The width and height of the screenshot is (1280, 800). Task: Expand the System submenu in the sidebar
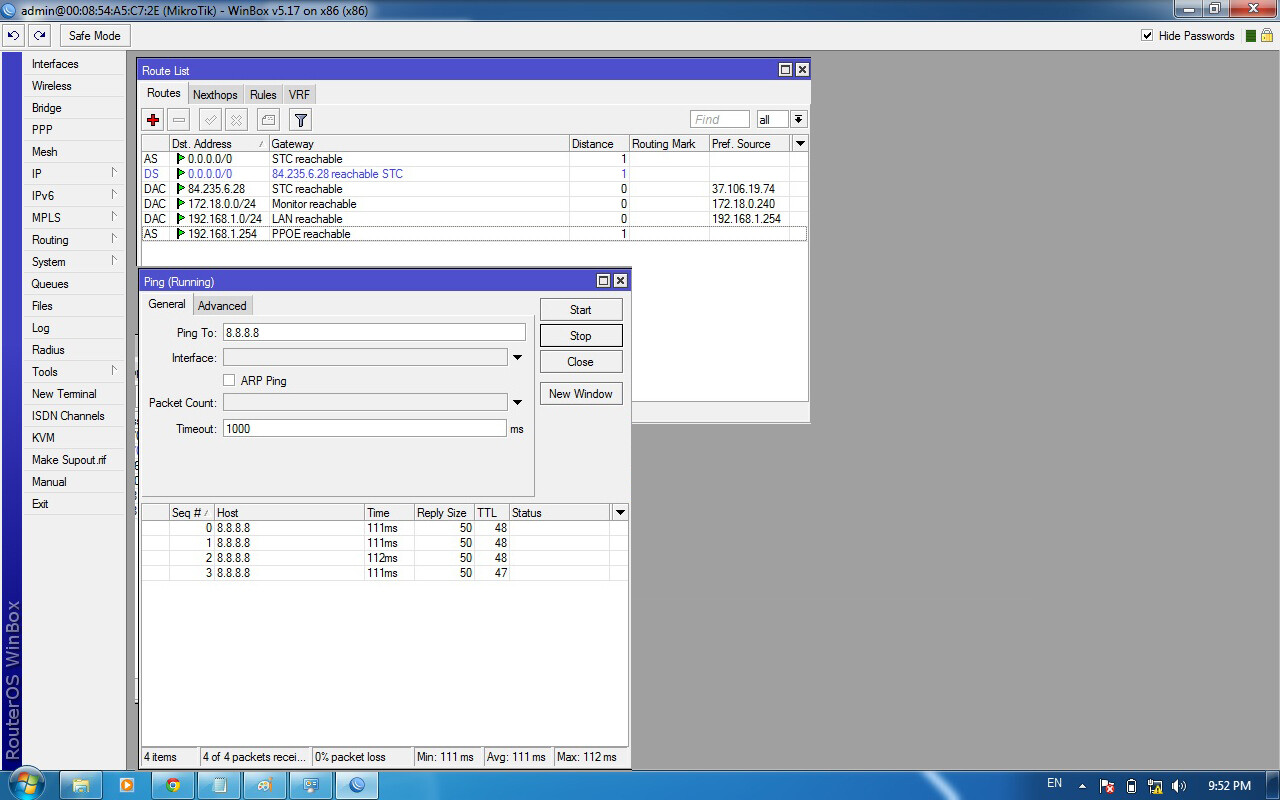point(114,261)
